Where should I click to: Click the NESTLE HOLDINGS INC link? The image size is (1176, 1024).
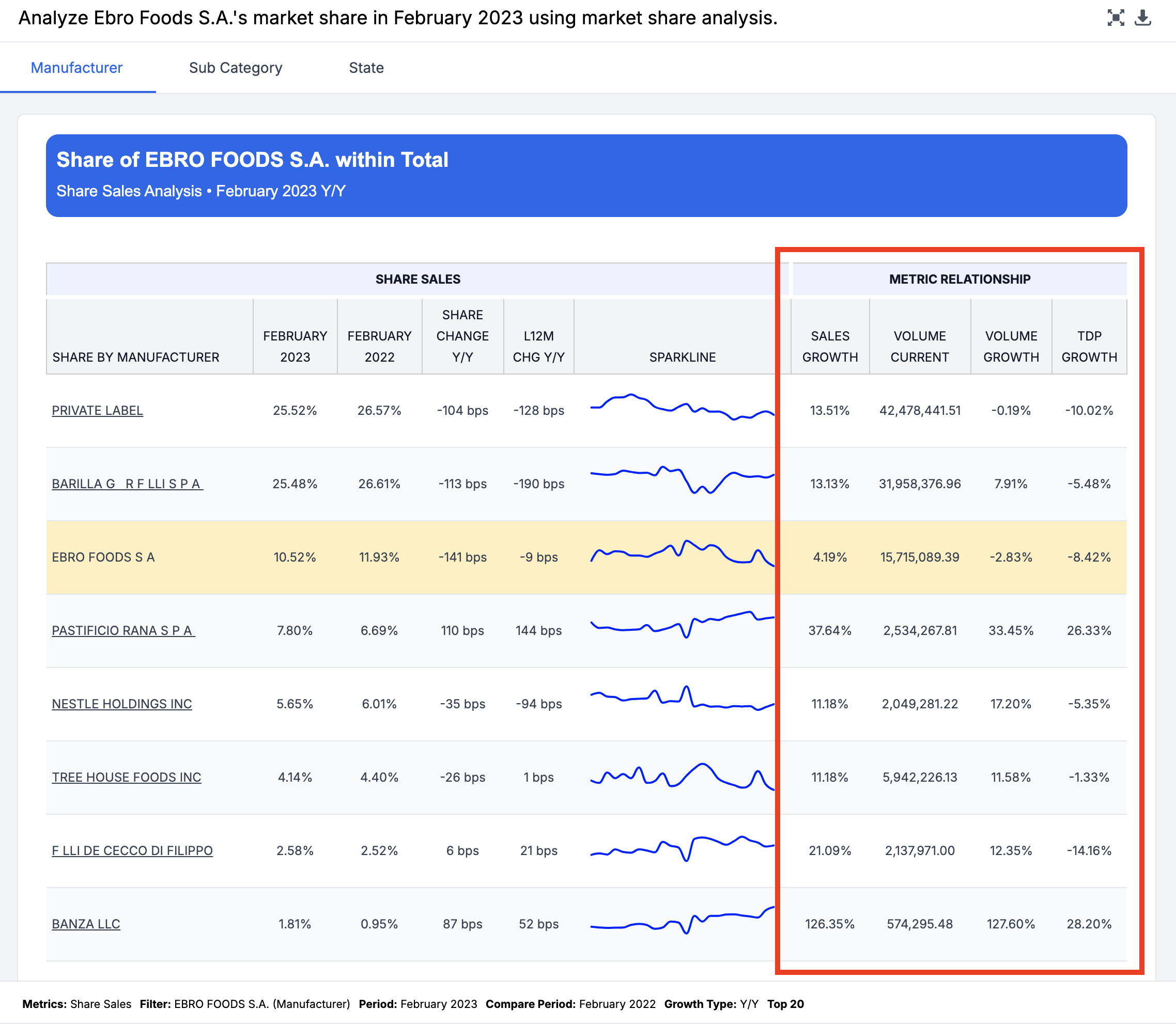point(122,704)
